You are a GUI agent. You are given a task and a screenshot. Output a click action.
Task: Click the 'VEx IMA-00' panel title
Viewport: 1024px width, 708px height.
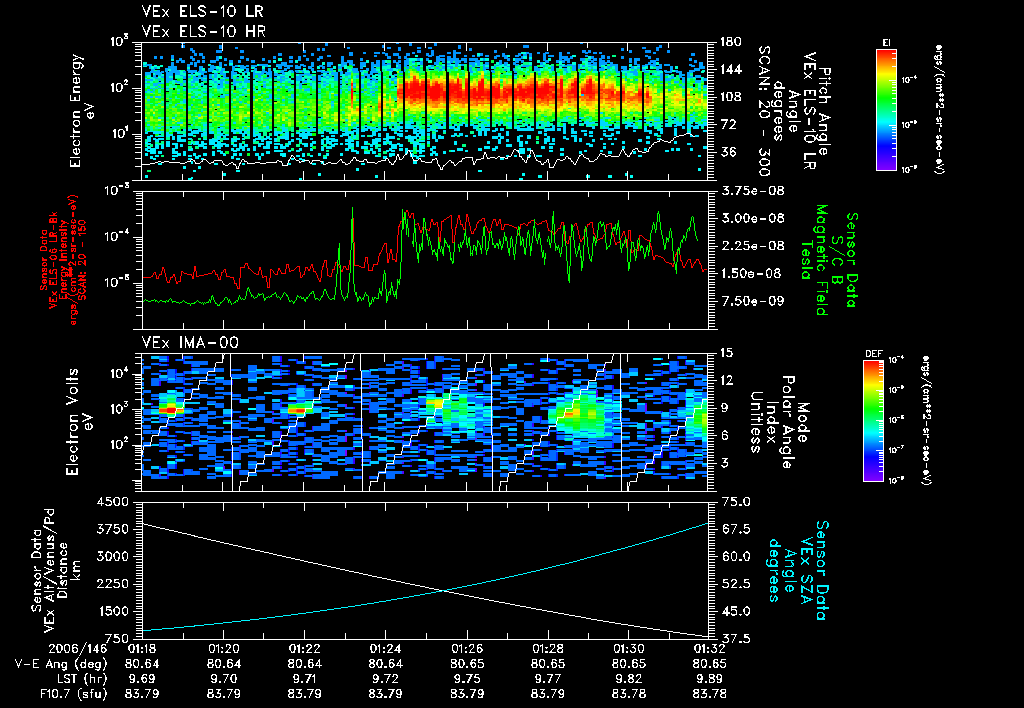pyautogui.click(x=190, y=342)
